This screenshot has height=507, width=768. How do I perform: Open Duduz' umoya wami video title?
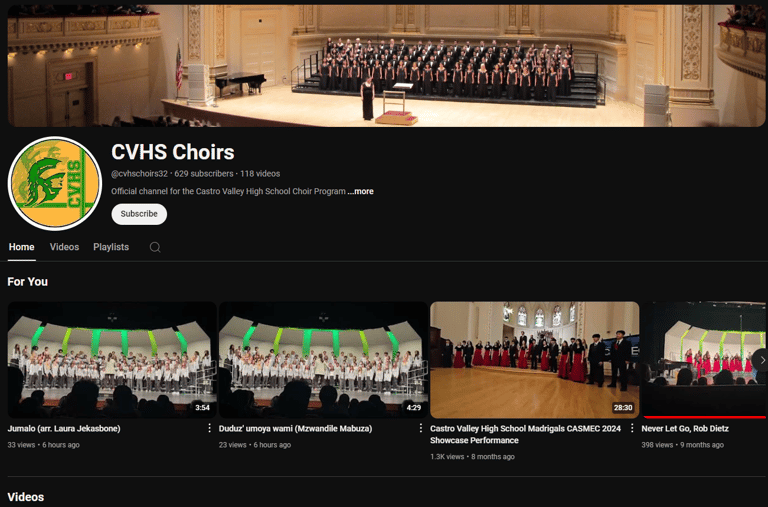(295, 429)
